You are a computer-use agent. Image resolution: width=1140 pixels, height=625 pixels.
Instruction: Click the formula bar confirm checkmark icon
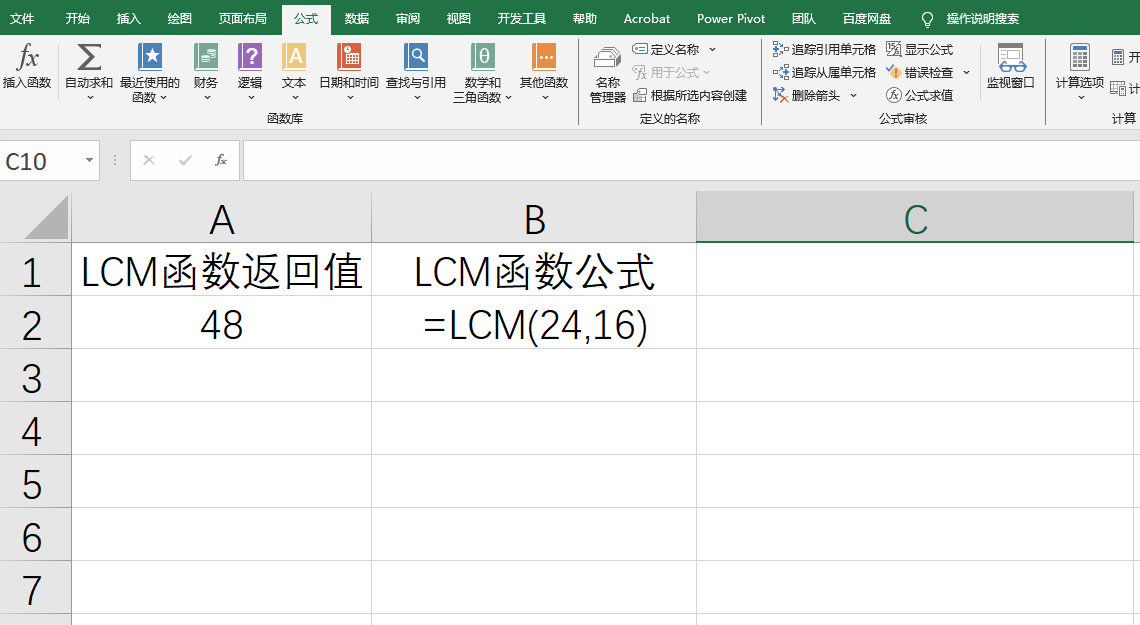[x=185, y=160]
